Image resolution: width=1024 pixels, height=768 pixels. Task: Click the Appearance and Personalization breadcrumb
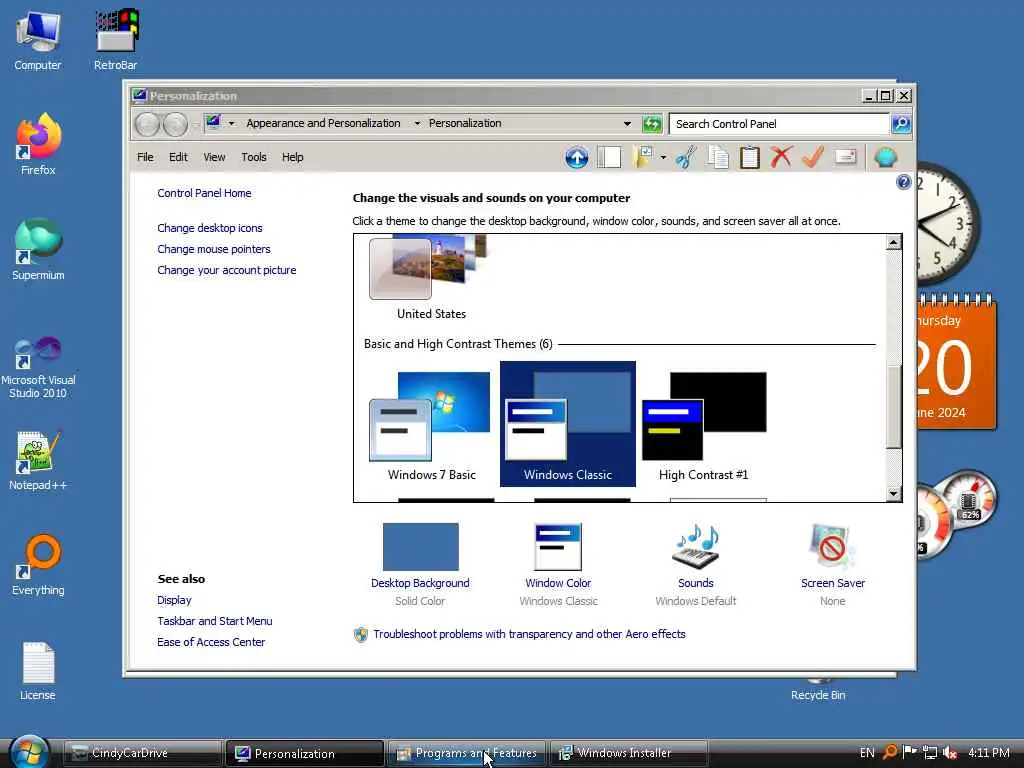point(323,123)
